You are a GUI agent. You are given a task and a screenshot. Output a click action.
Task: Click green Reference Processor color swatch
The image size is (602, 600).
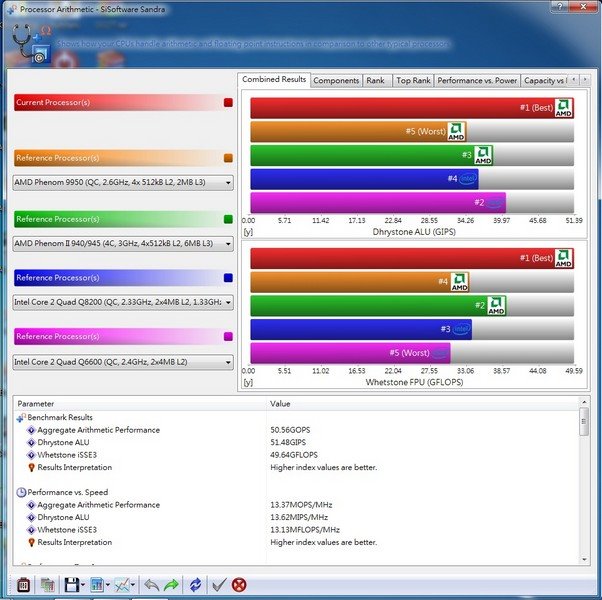pyautogui.click(x=228, y=219)
